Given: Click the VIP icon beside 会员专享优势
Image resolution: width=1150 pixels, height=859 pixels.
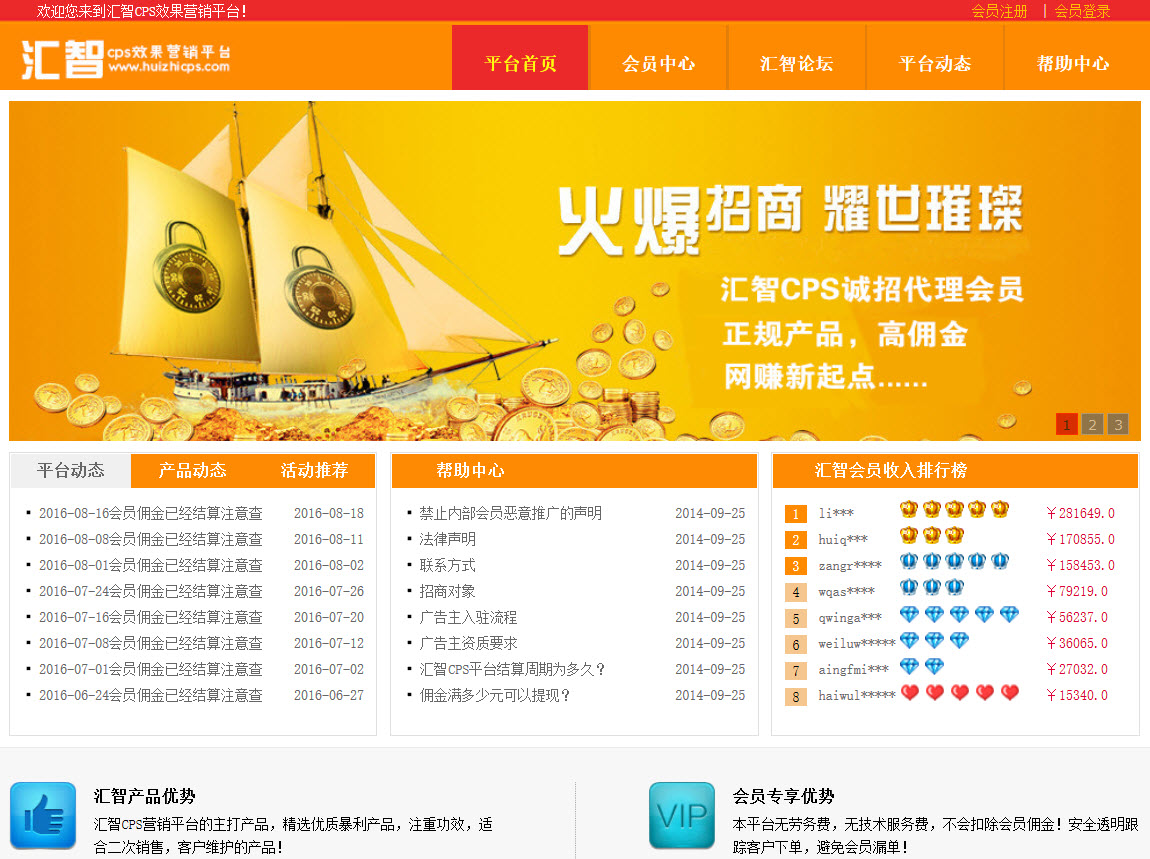Looking at the screenshot, I should [x=682, y=816].
